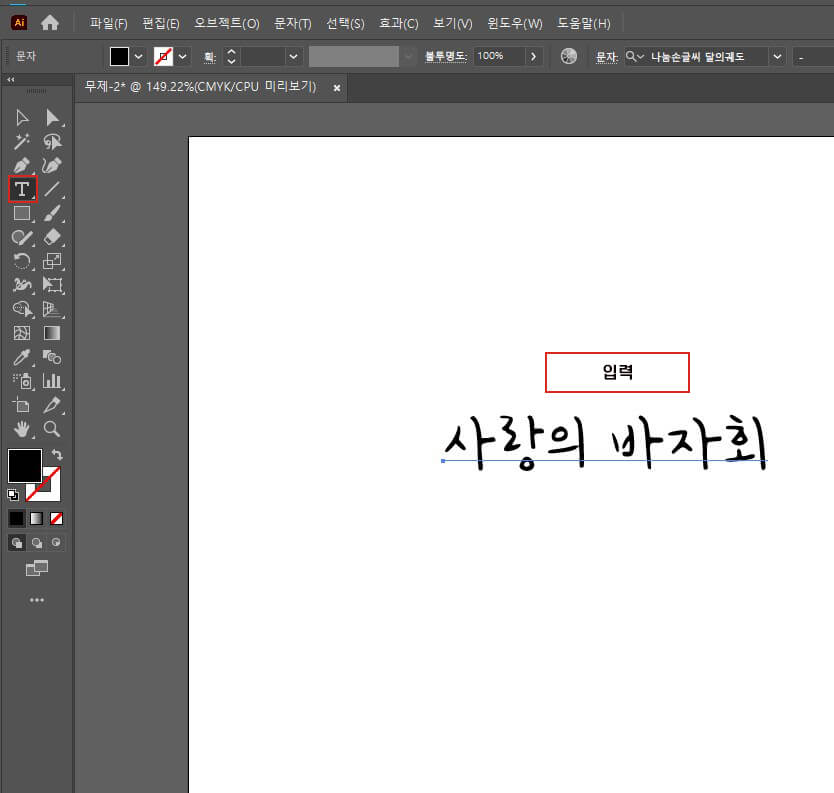Image resolution: width=834 pixels, height=793 pixels.
Task: Open the 편집(E) menu
Action: click(x=161, y=23)
